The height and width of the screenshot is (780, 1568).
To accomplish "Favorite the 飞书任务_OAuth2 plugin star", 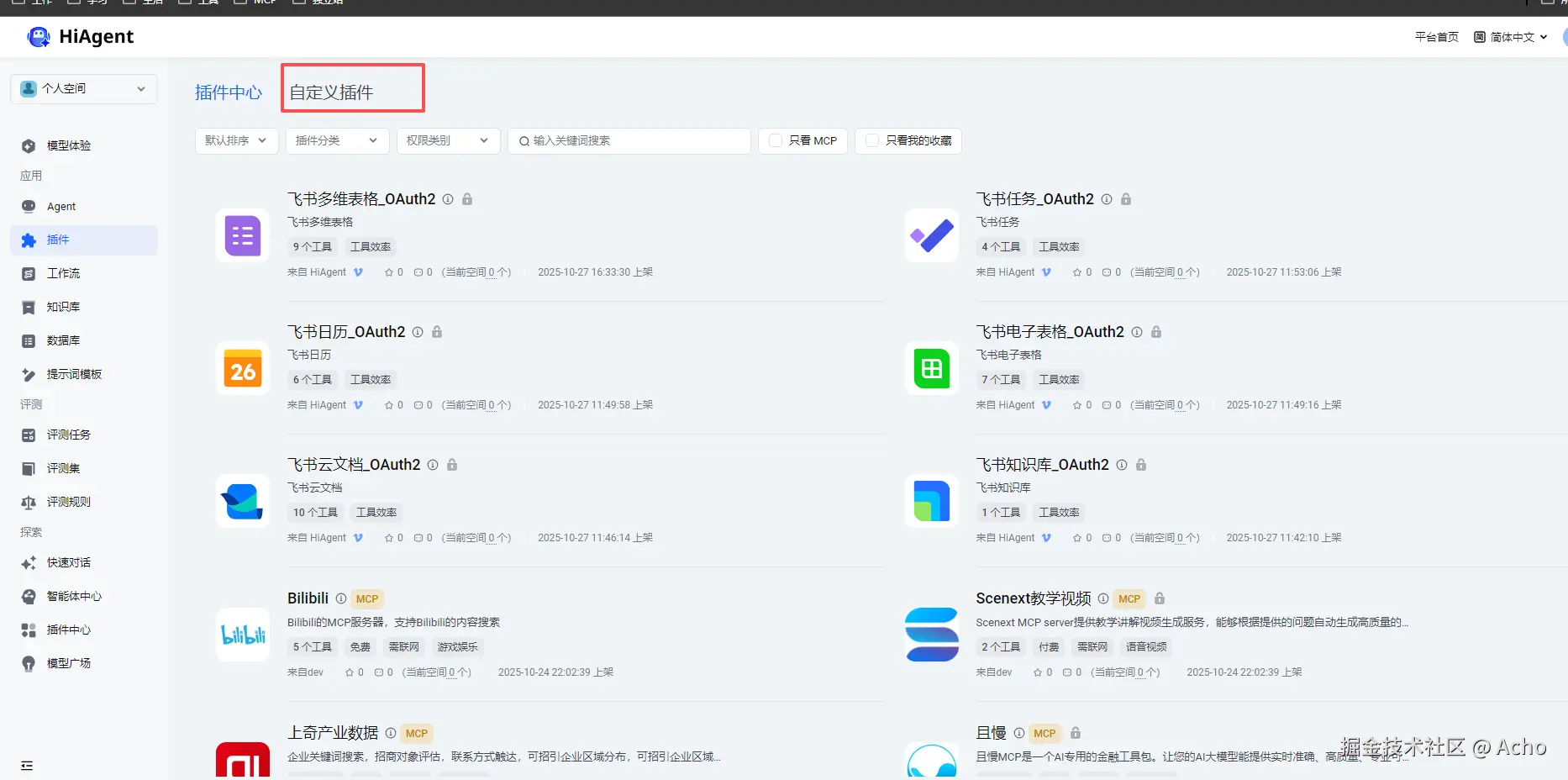I will [1077, 272].
